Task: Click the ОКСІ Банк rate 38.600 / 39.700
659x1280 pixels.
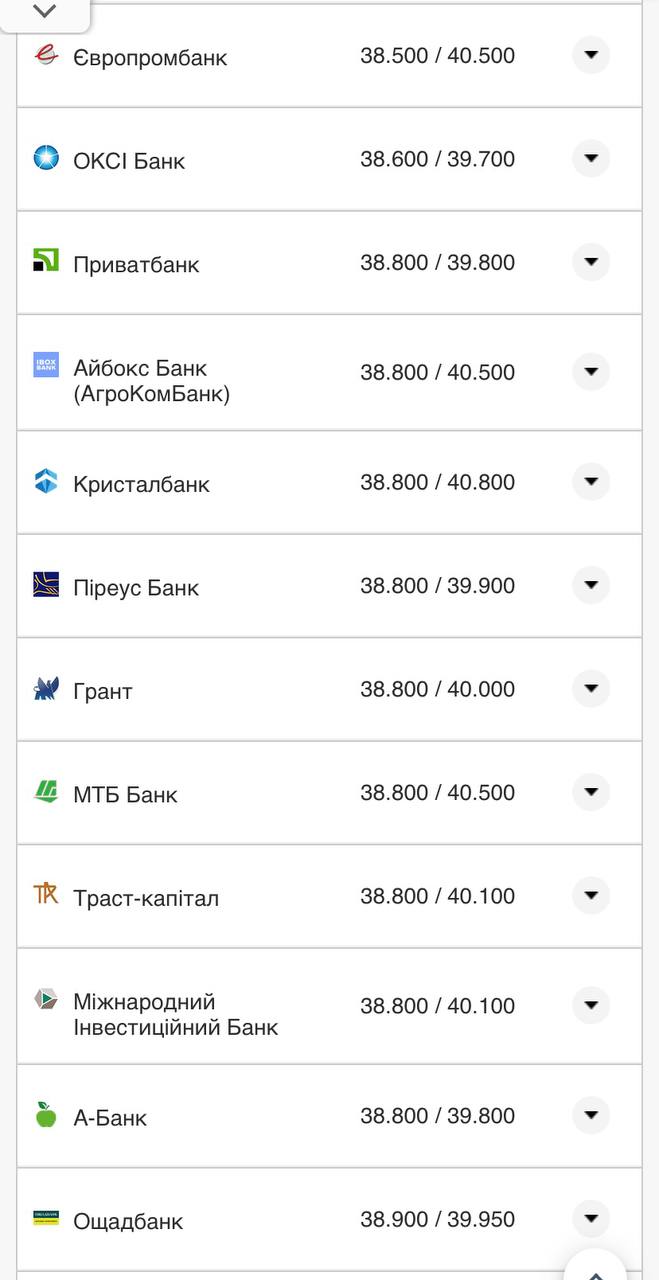Action: point(438,159)
